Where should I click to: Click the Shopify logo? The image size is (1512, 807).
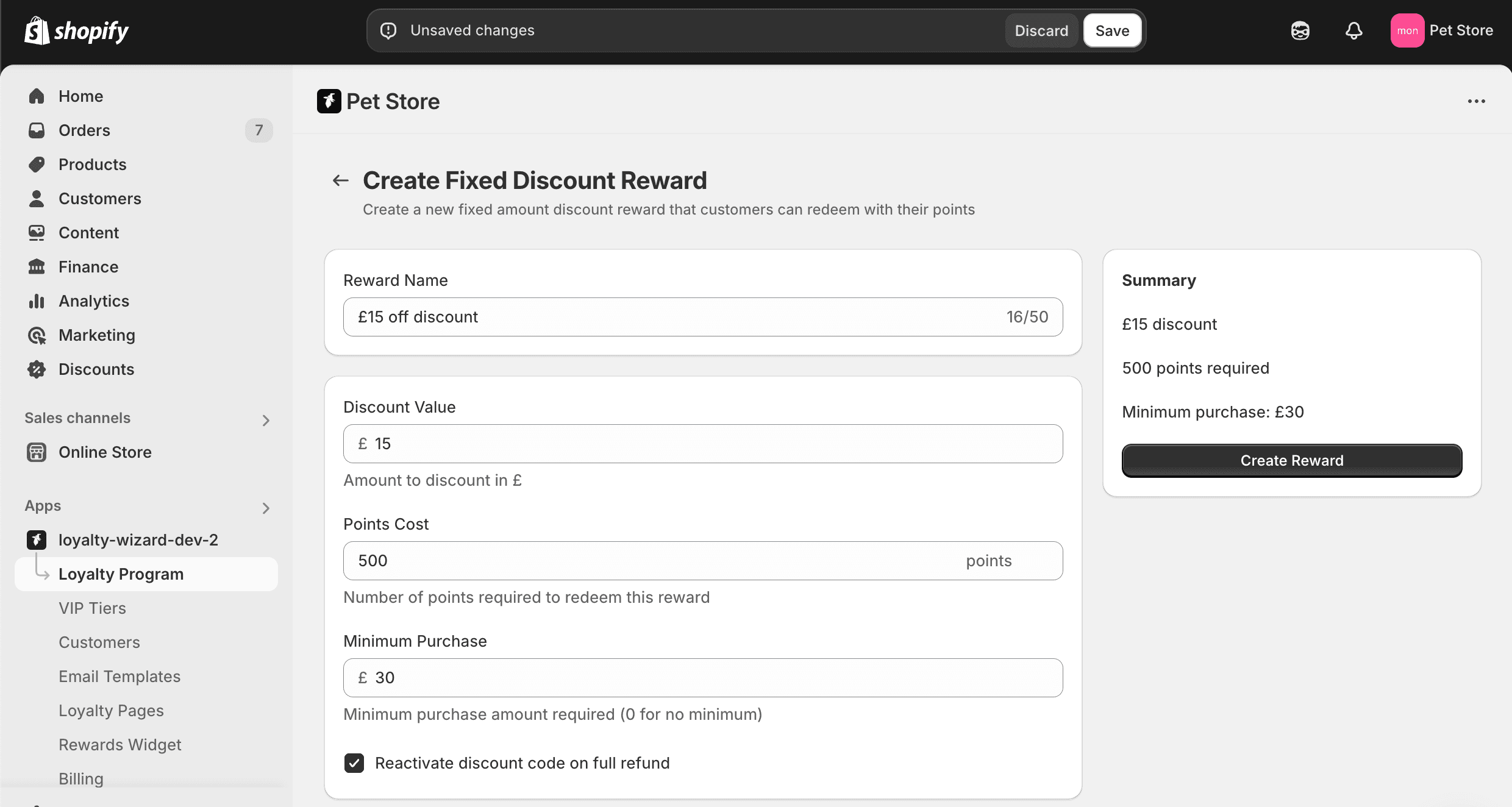tap(76, 30)
